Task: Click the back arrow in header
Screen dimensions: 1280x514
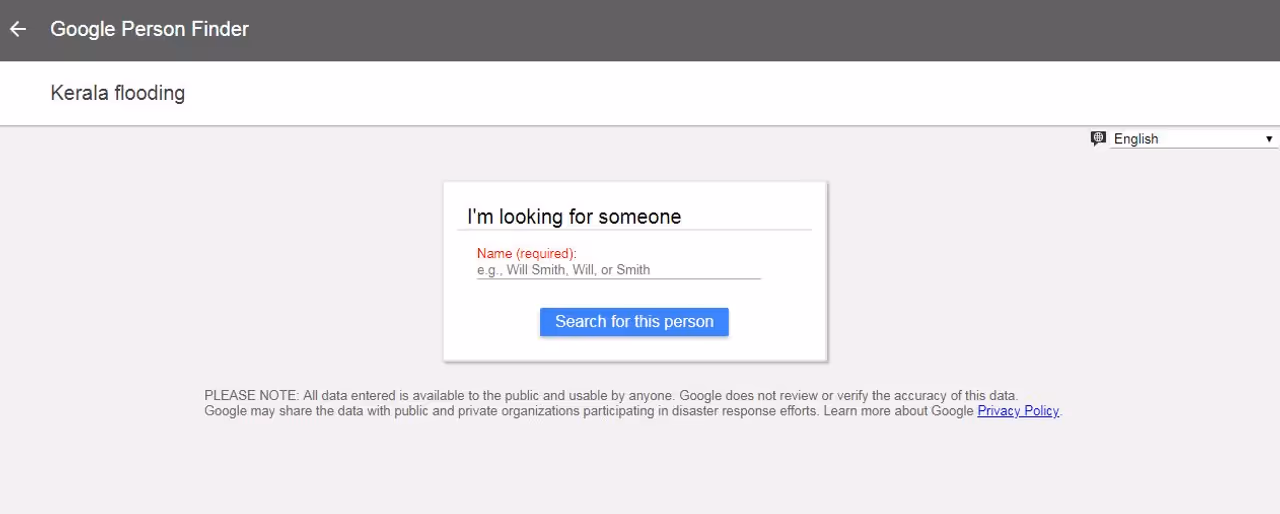Action: pos(18,29)
